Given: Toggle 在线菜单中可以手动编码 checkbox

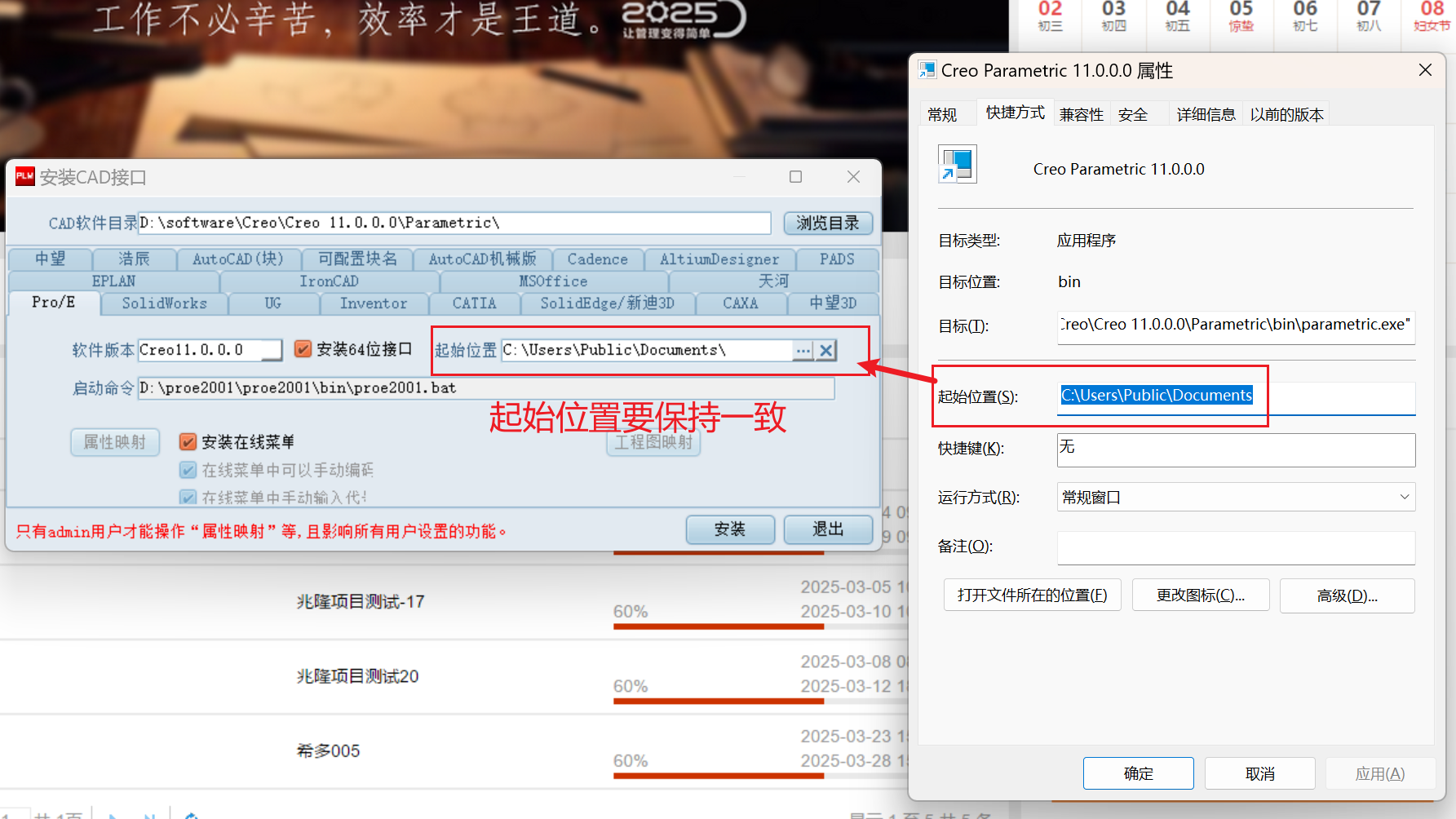Looking at the screenshot, I should (x=188, y=470).
